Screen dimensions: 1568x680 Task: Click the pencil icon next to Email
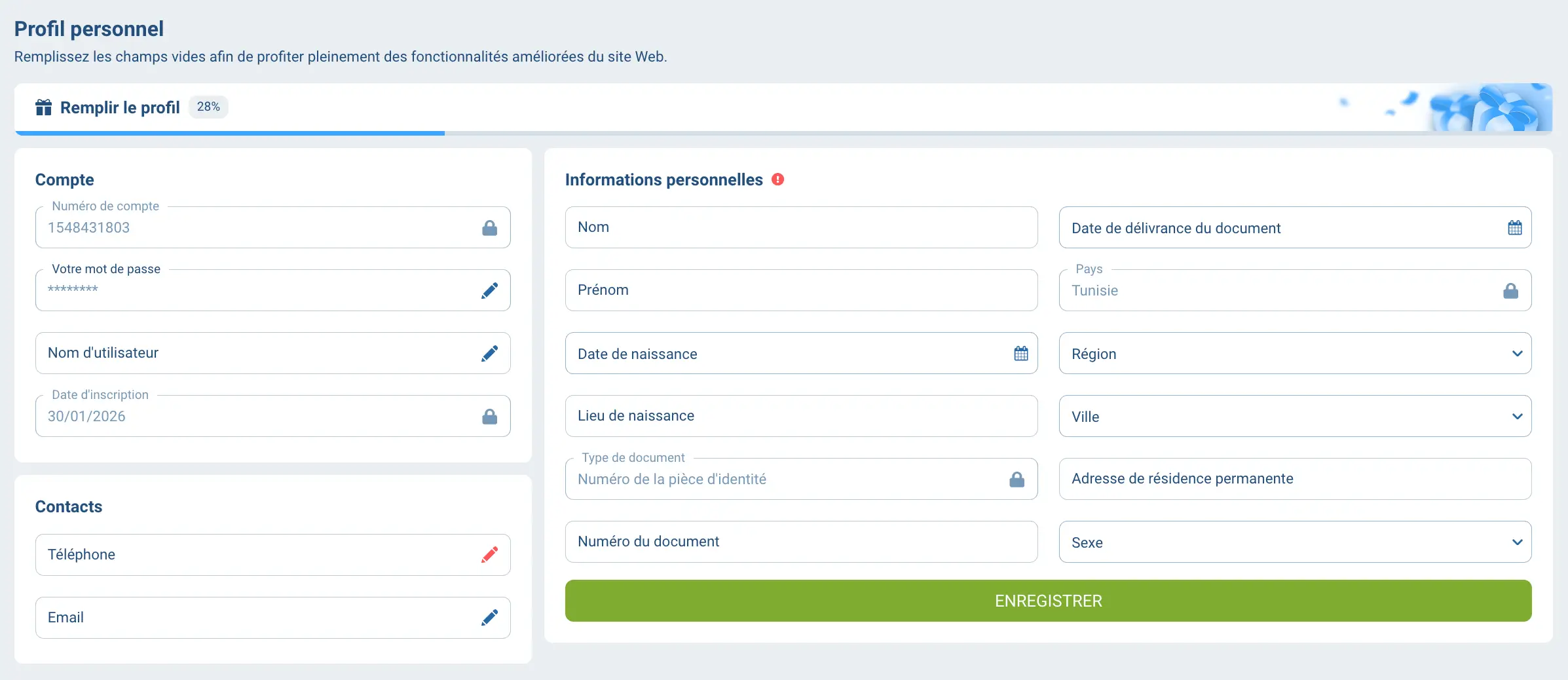pos(489,618)
